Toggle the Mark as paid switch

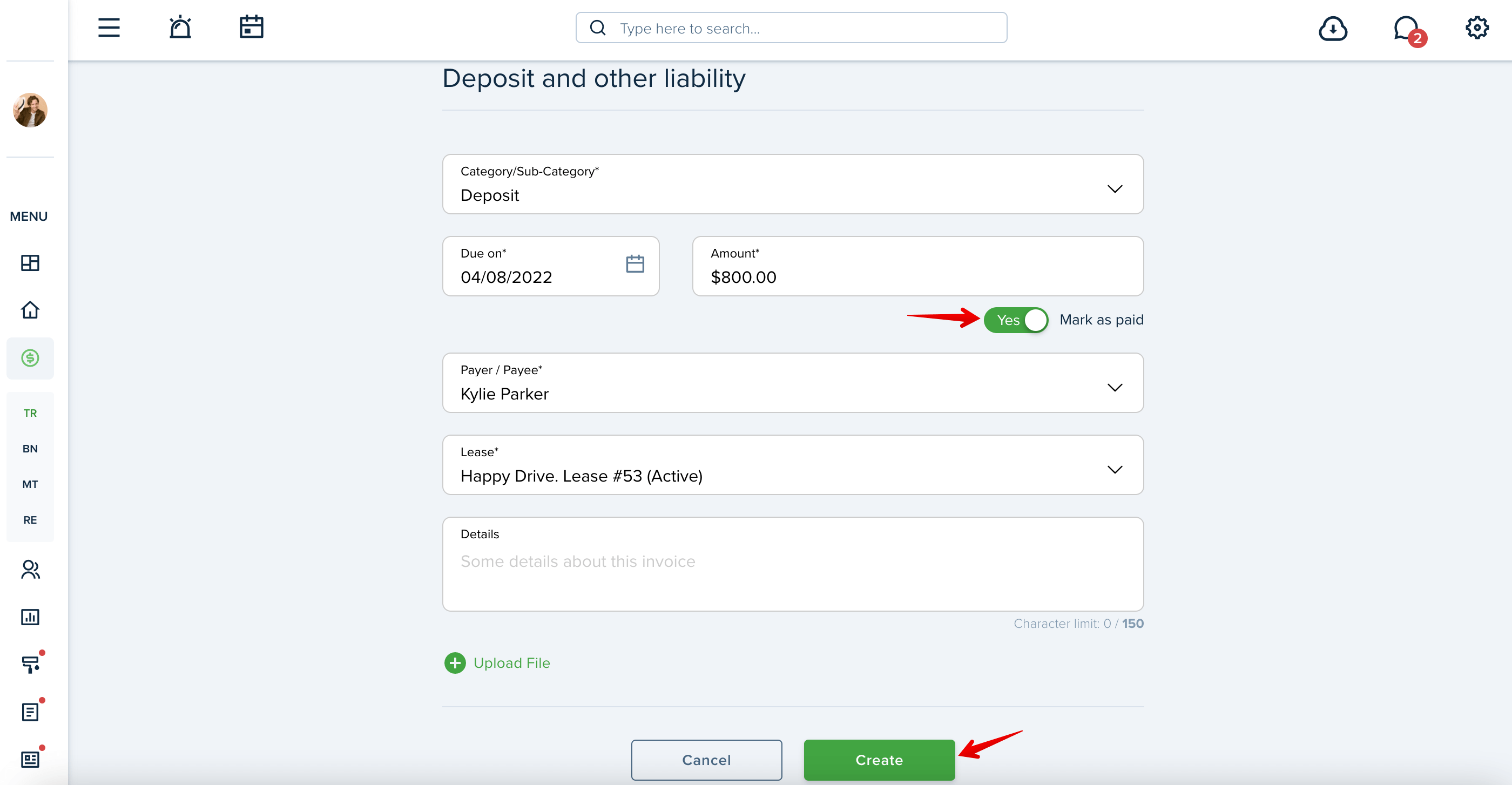click(x=1016, y=320)
